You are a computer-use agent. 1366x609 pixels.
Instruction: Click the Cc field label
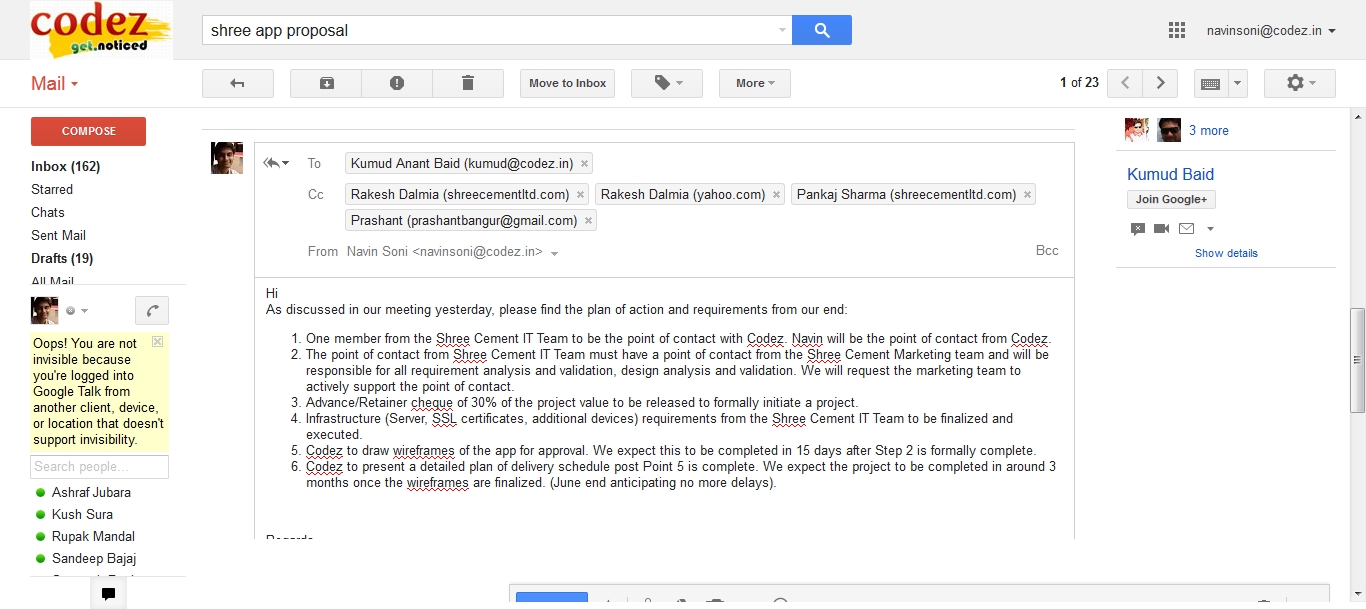pos(316,195)
